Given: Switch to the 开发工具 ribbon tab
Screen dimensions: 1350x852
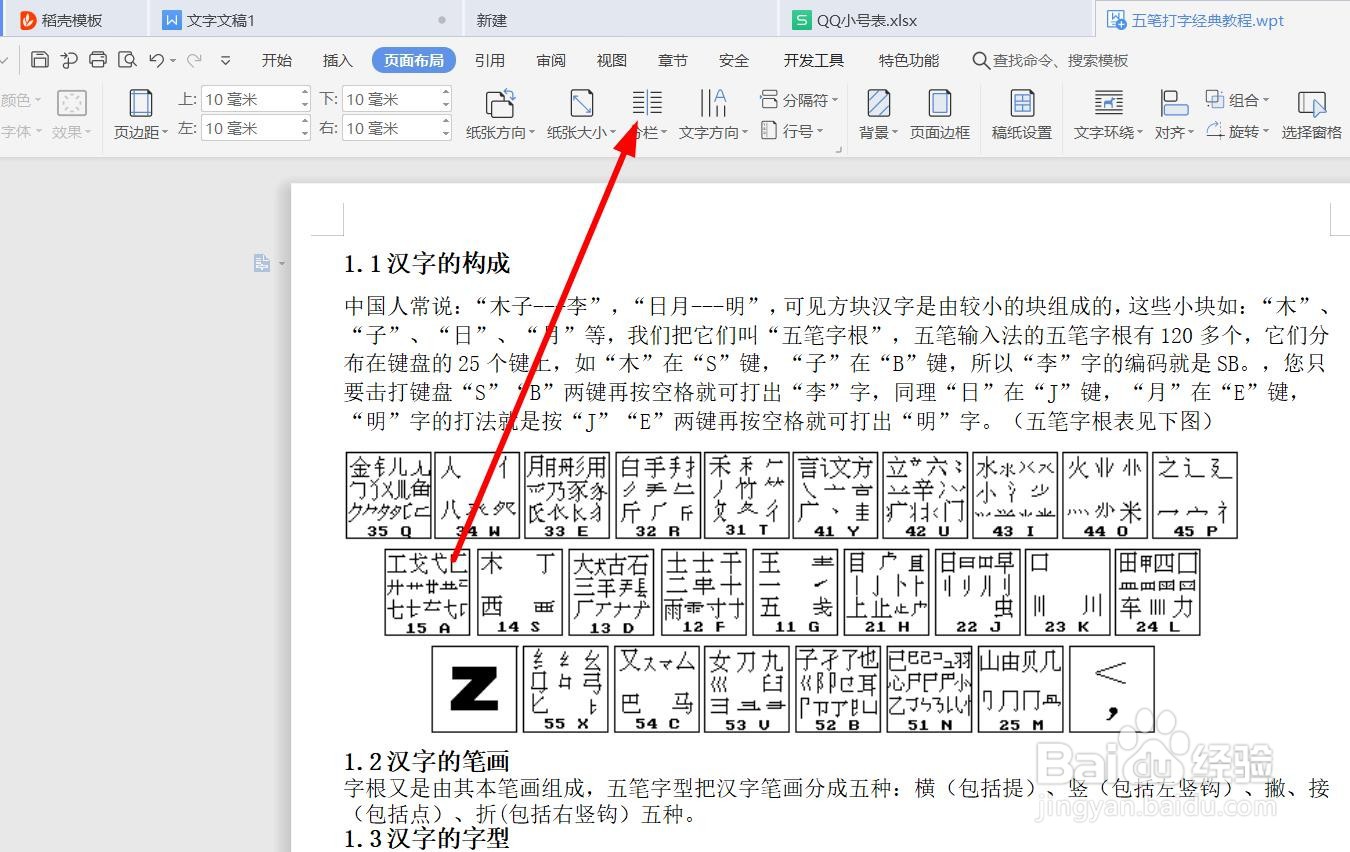Looking at the screenshot, I should (812, 60).
